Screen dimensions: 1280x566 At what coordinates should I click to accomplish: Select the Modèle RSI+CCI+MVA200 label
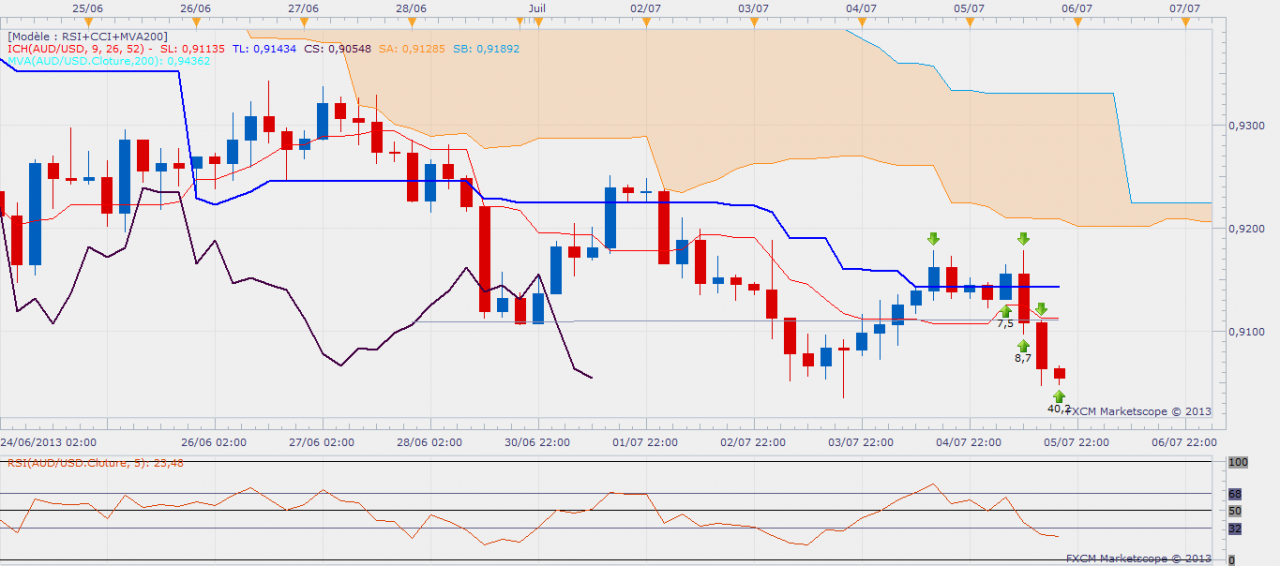click(88, 35)
